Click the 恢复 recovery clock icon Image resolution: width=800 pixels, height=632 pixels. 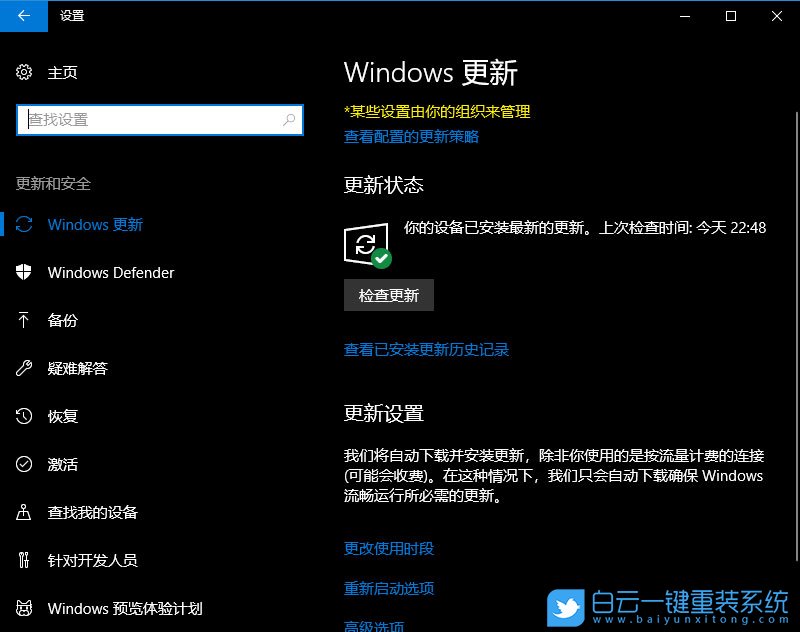pyautogui.click(x=23, y=416)
